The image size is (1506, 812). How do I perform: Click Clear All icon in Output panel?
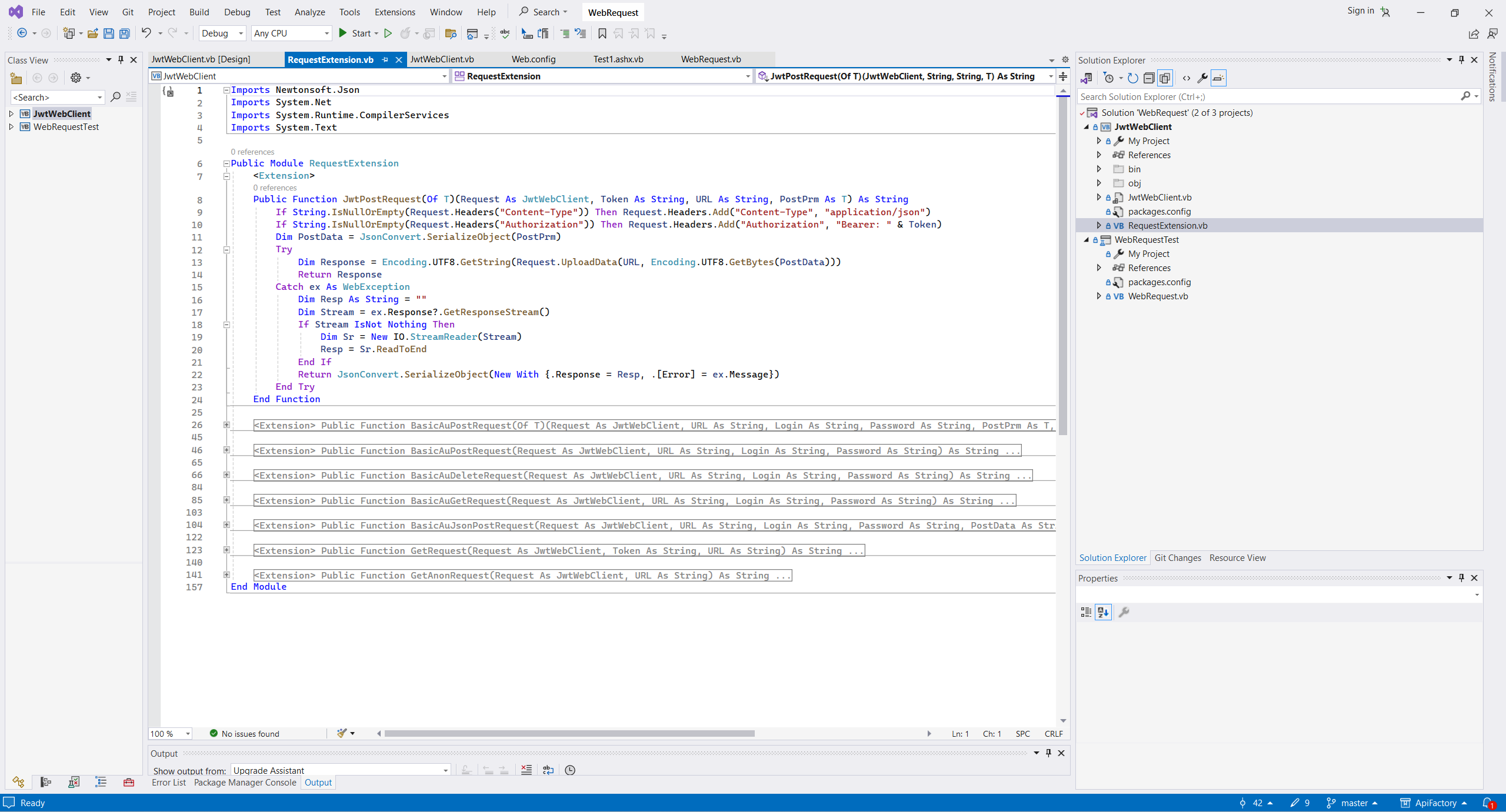(x=527, y=770)
